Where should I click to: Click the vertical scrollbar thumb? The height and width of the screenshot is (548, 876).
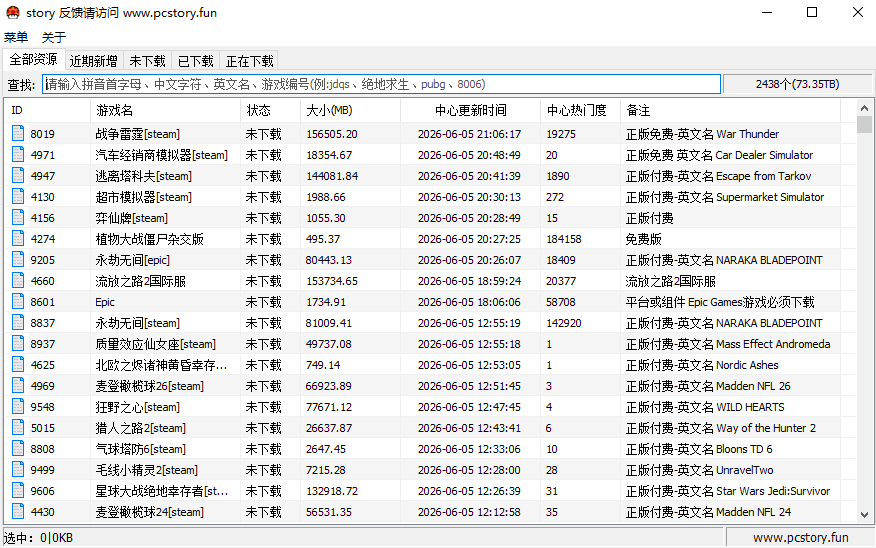864,125
